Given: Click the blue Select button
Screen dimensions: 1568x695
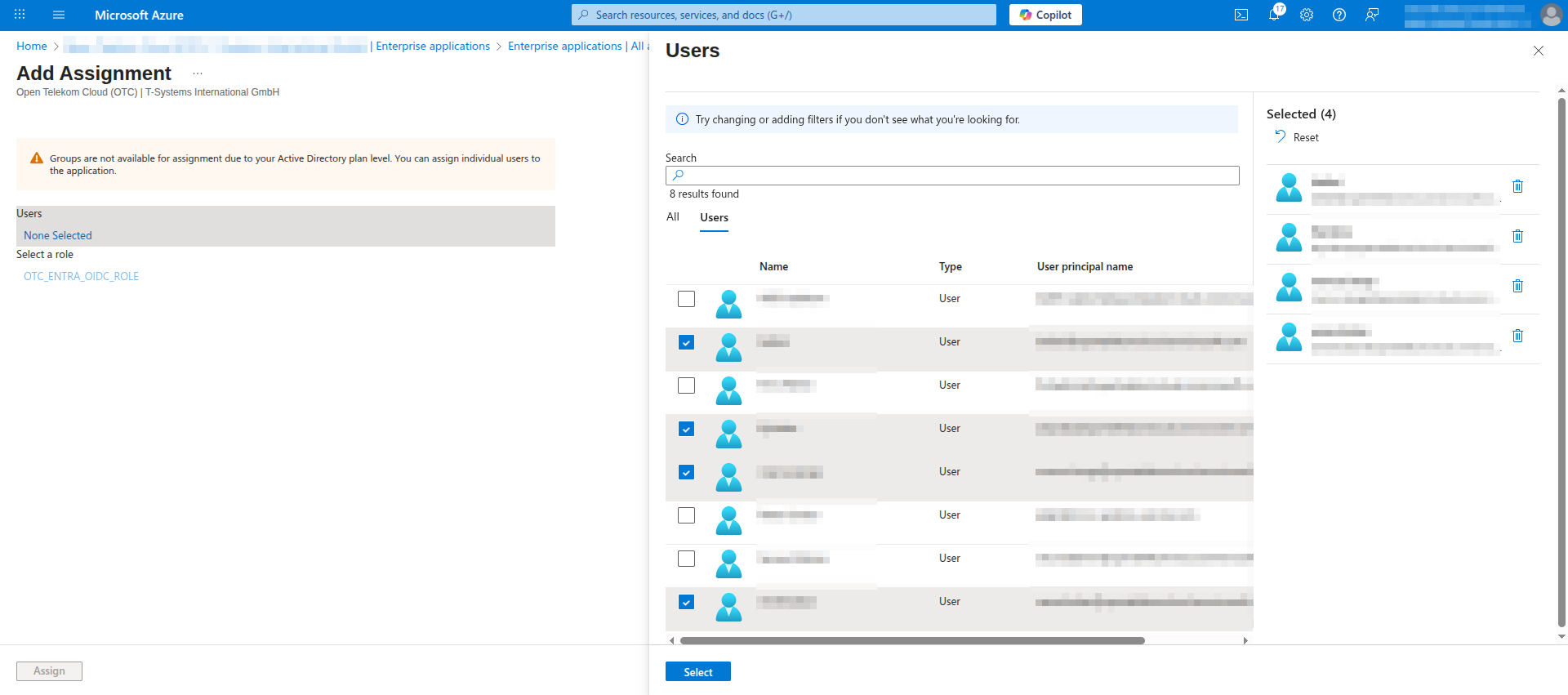Looking at the screenshot, I should (697, 671).
